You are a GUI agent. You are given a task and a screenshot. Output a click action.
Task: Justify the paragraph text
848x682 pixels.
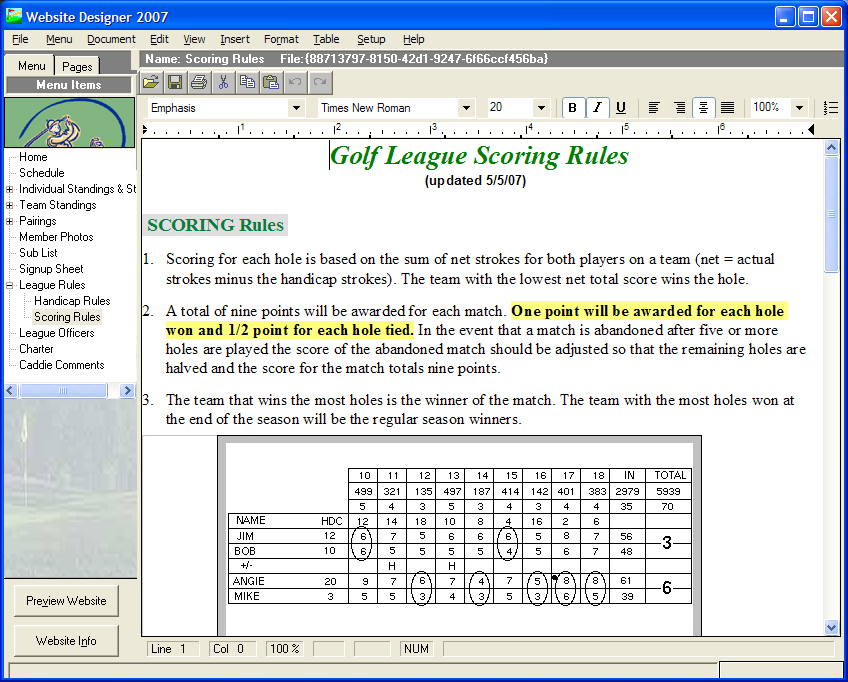pyautogui.click(x=728, y=108)
